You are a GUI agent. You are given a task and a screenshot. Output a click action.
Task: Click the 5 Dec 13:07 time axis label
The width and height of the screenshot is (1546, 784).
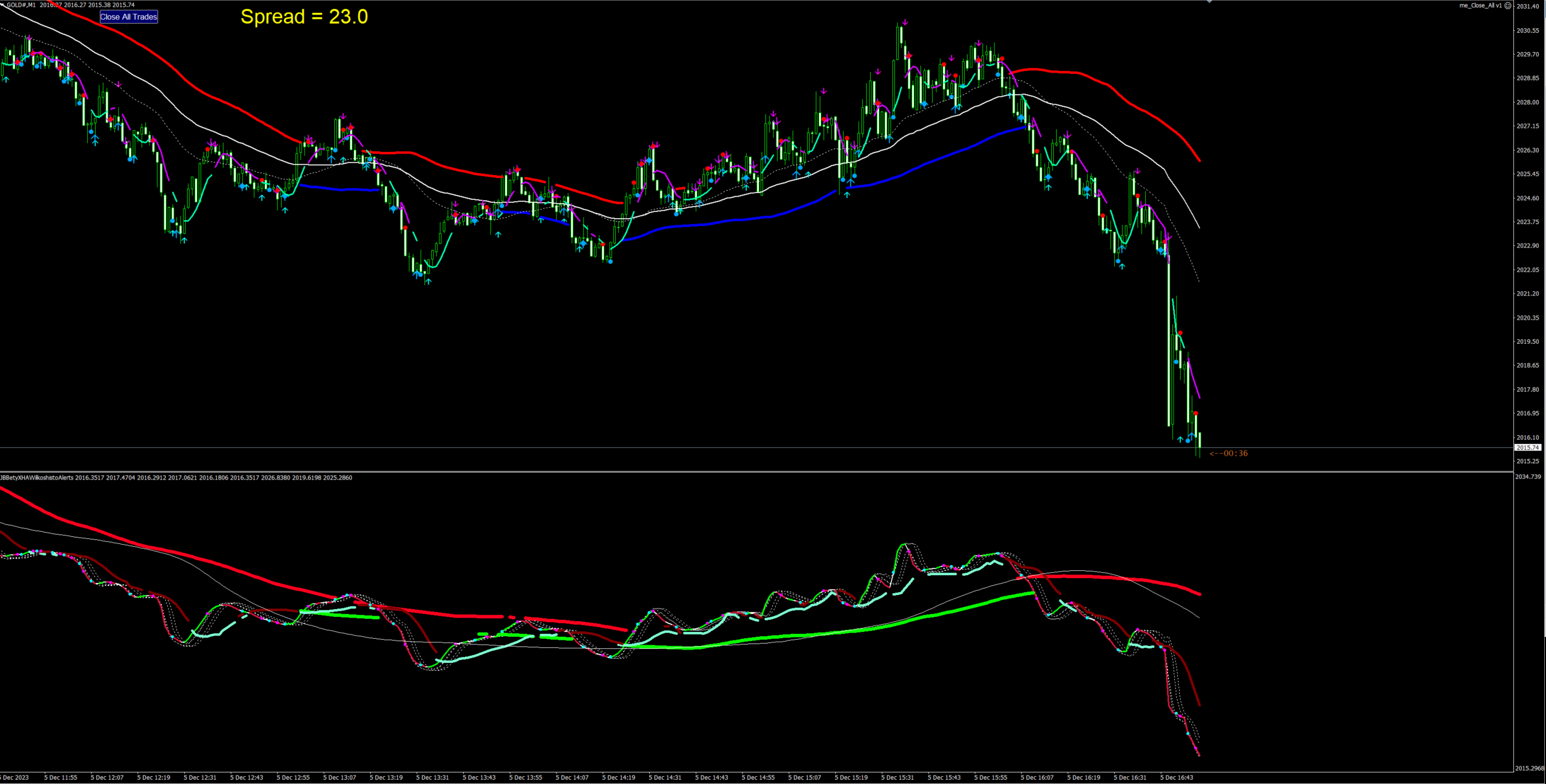click(x=339, y=777)
